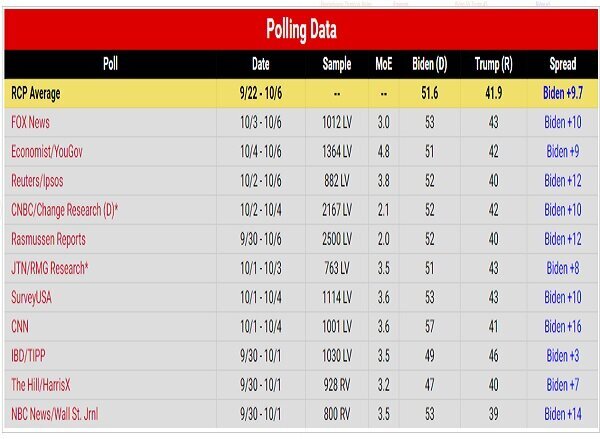
Task: Click the Poll column header
Action: (x=110, y=64)
